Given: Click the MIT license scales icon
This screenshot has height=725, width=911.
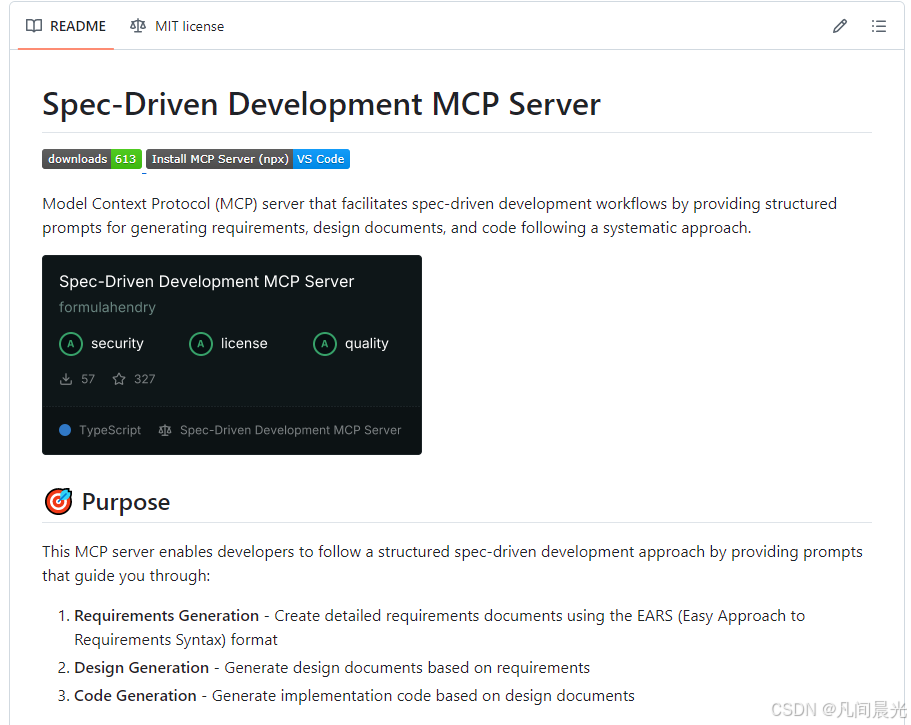Looking at the screenshot, I should (138, 26).
